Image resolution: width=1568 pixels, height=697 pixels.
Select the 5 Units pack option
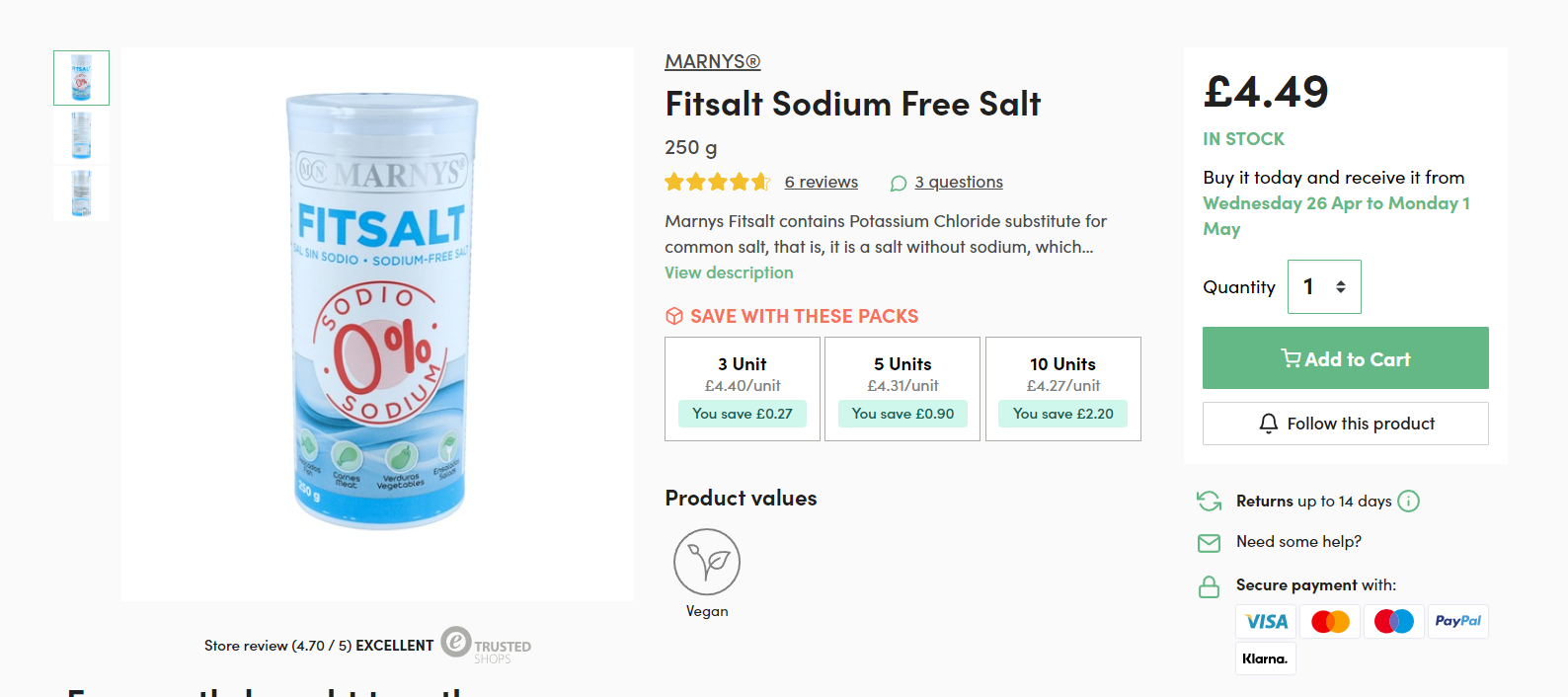[x=902, y=389]
